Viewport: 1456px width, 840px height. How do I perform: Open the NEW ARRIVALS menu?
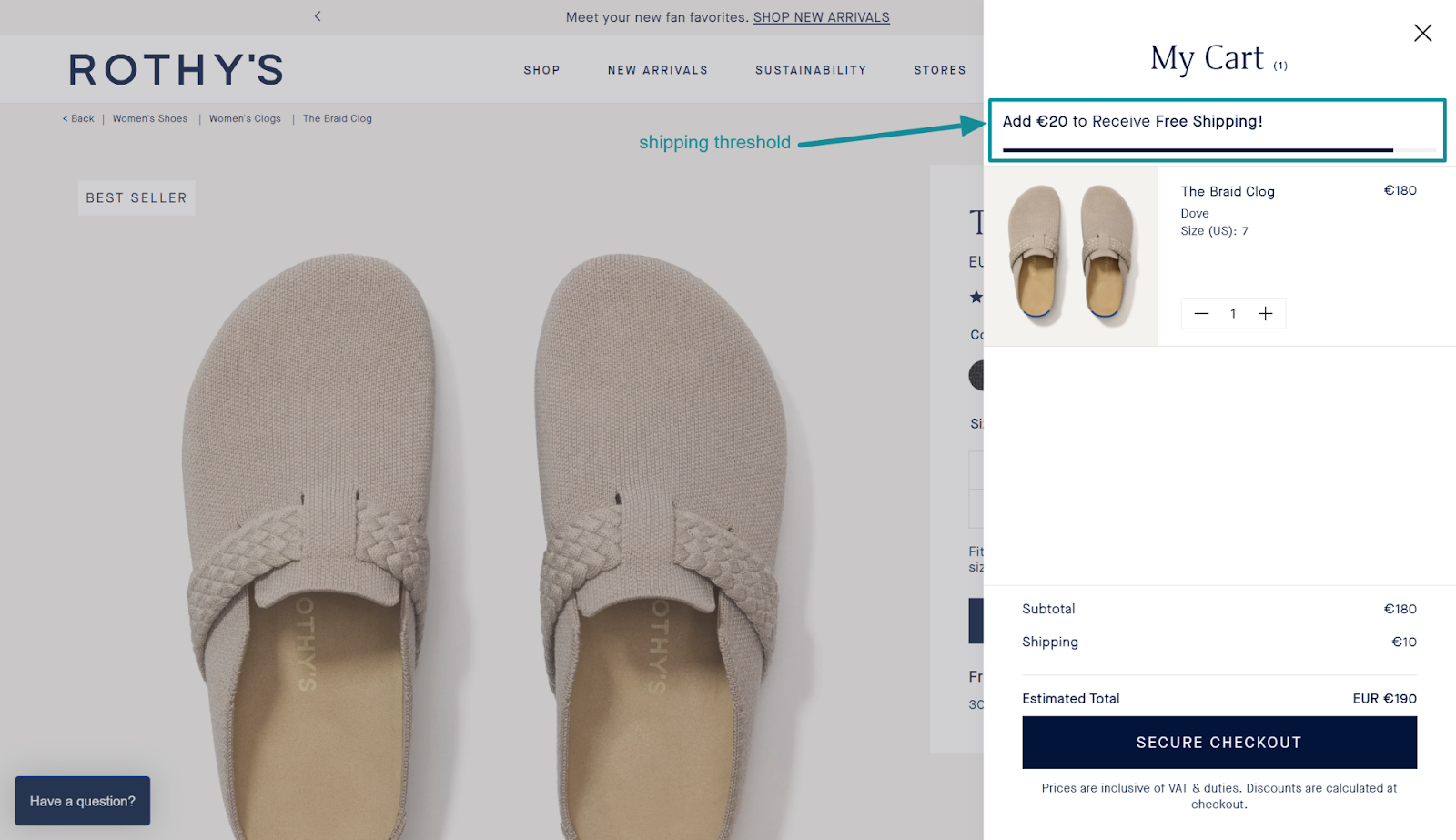tap(658, 70)
